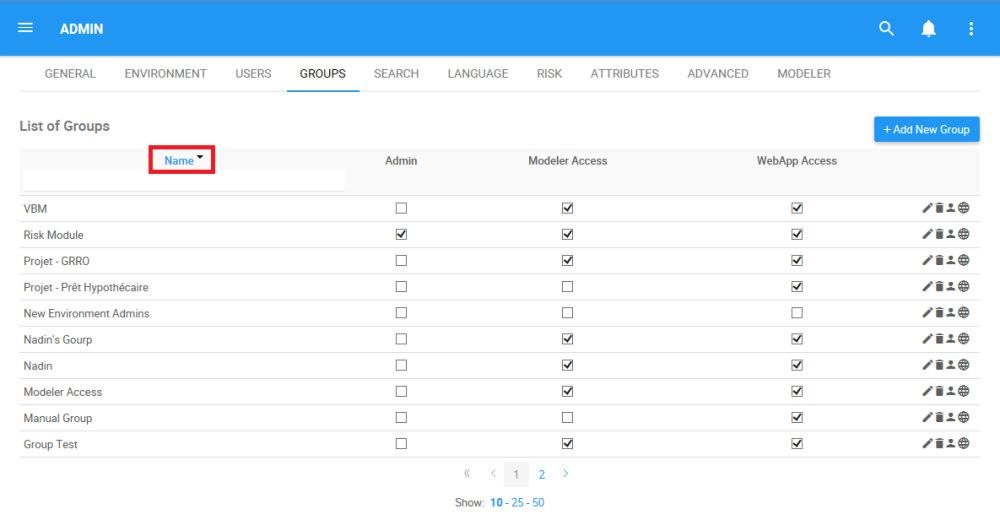Image resolution: width=1000 pixels, height=520 pixels.
Task: Switch to the General tab
Action: point(70,73)
